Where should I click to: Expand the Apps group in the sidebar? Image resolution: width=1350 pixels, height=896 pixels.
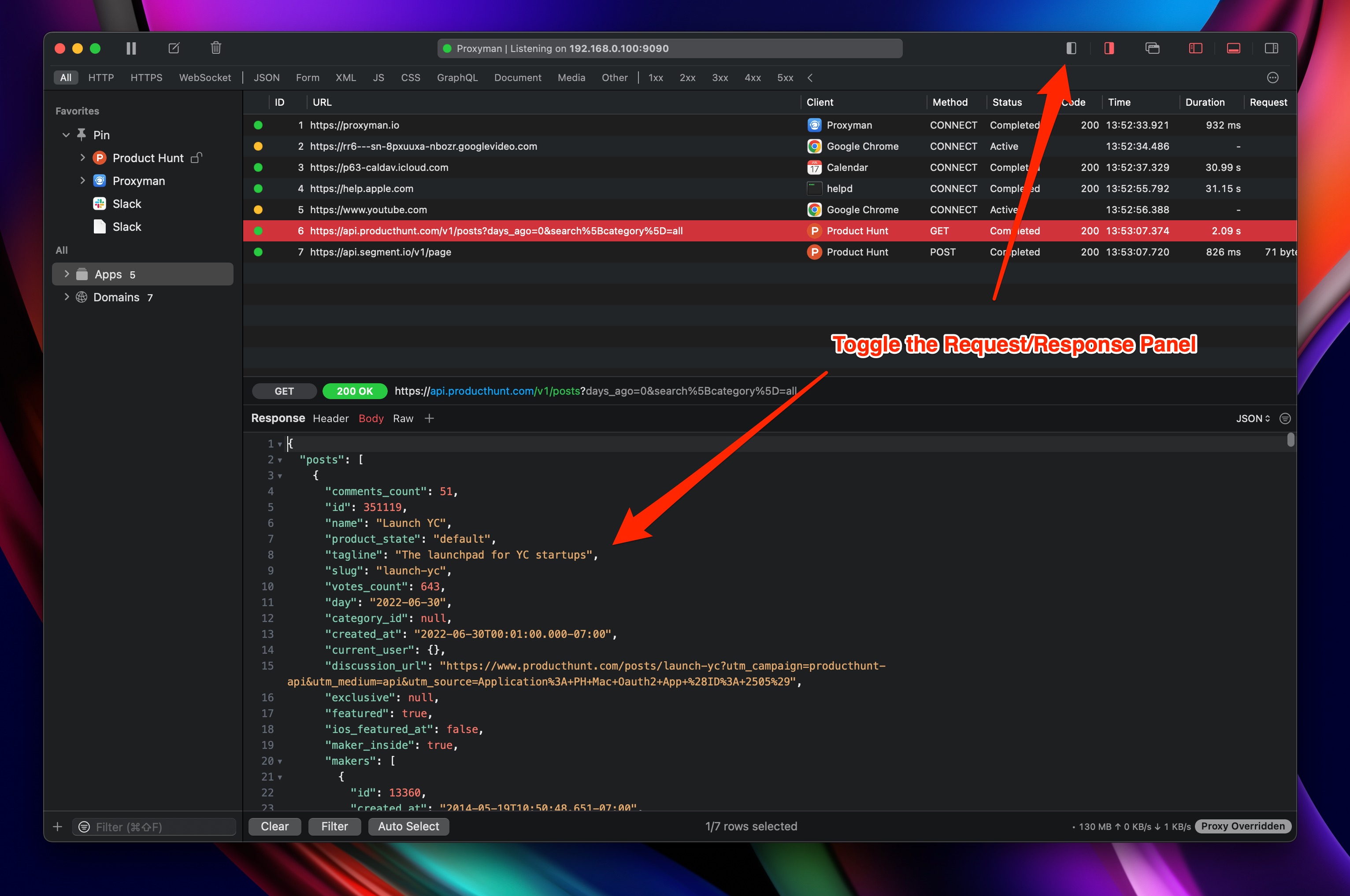coord(67,274)
